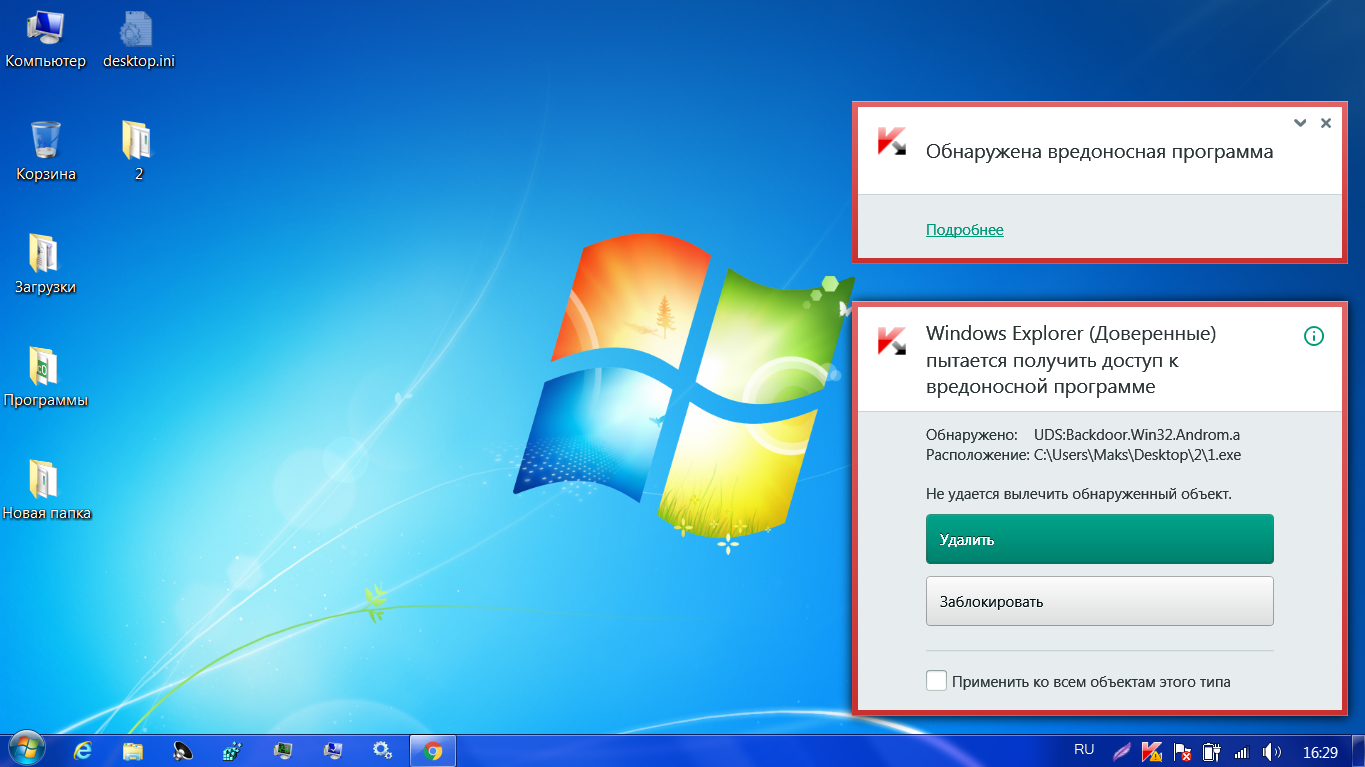The image size is (1365, 767).
Task: Select the Компьютер desktop icon
Action: [x=46, y=39]
